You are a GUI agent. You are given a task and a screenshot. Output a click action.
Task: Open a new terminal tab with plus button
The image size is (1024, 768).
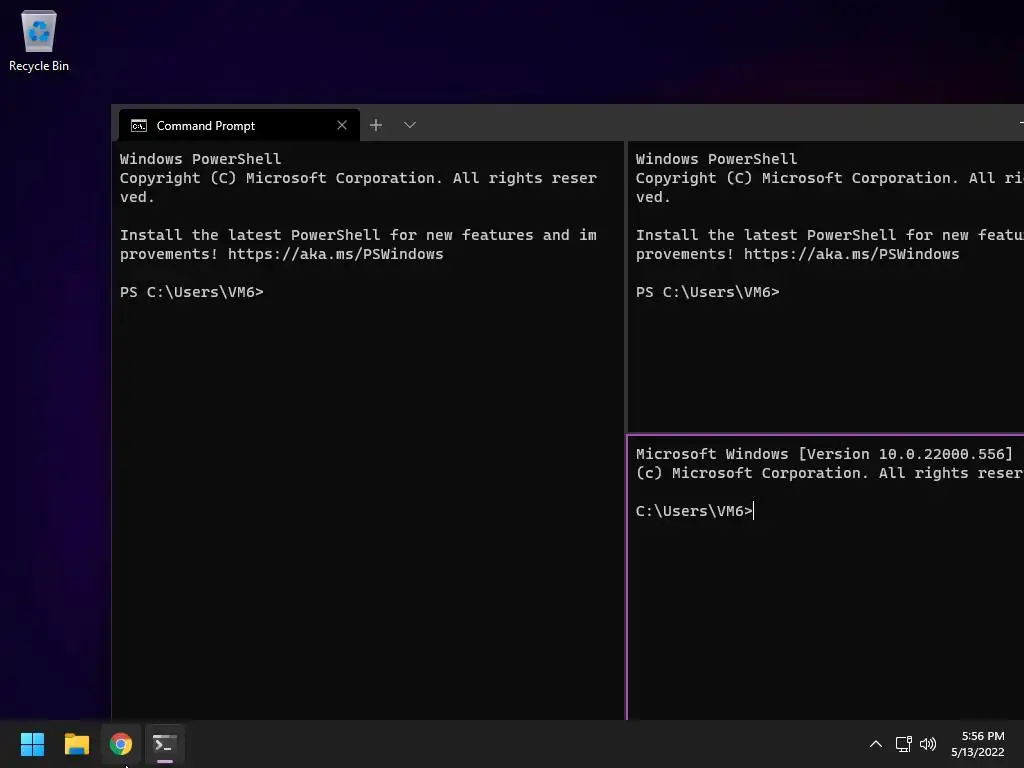coord(376,125)
